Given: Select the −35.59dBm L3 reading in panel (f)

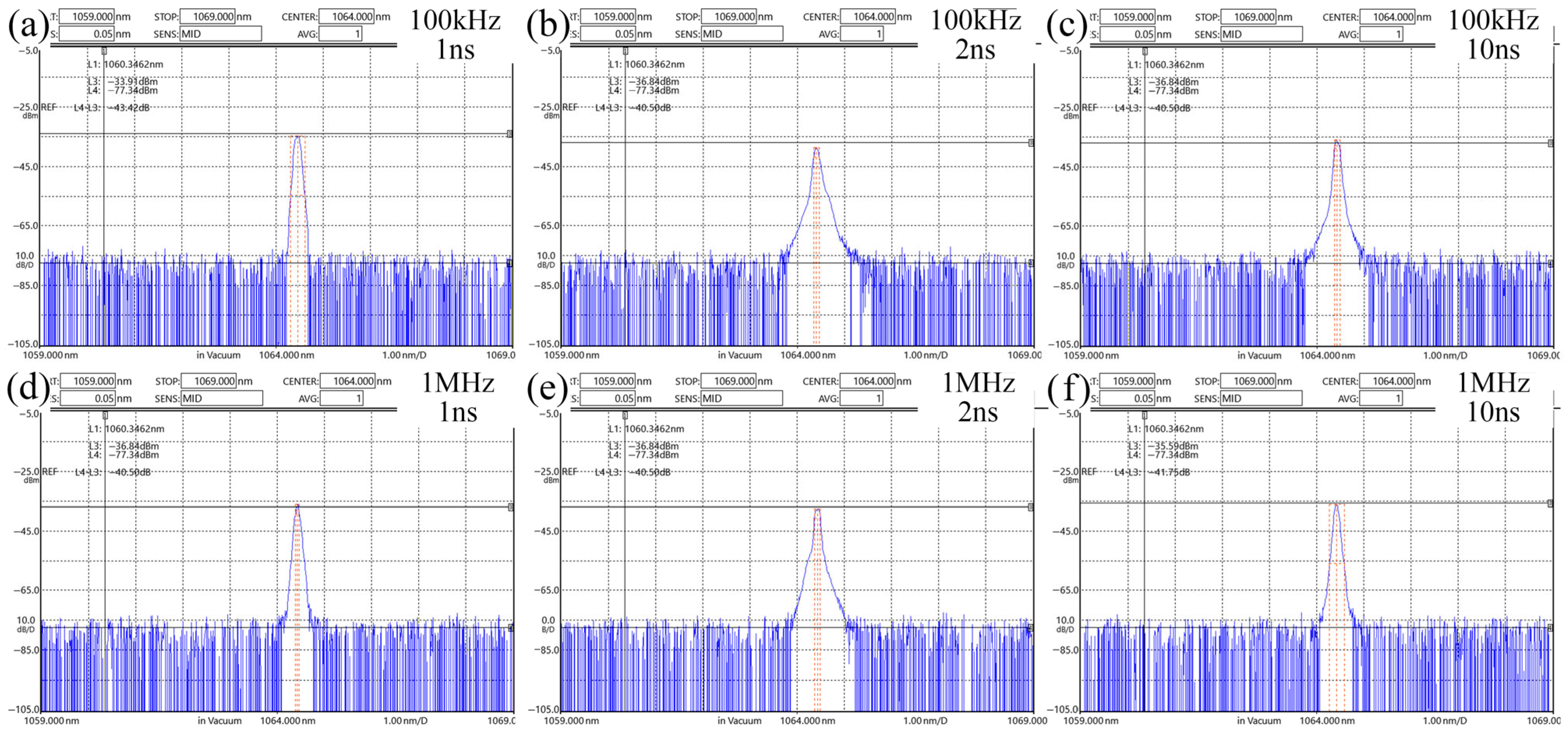Looking at the screenshot, I should 1173,446.
